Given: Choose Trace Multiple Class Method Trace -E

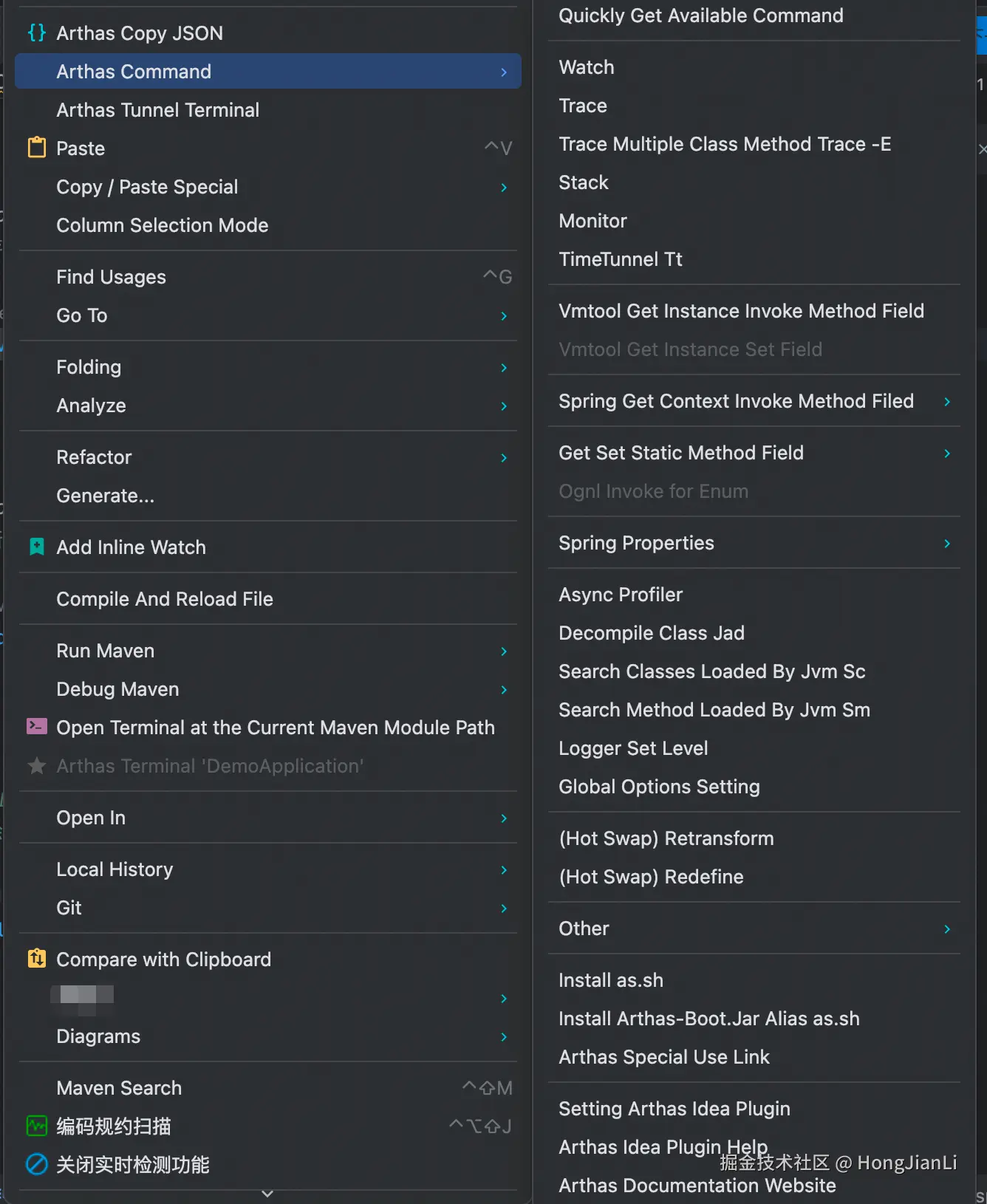Looking at the screenshot, I should tap(724, 144).
